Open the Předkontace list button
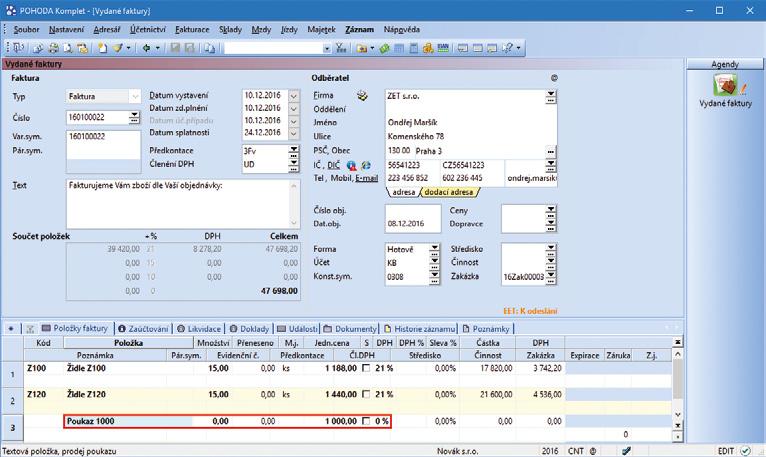The width and height of the screenshot is (766, 457). point(293,151)
